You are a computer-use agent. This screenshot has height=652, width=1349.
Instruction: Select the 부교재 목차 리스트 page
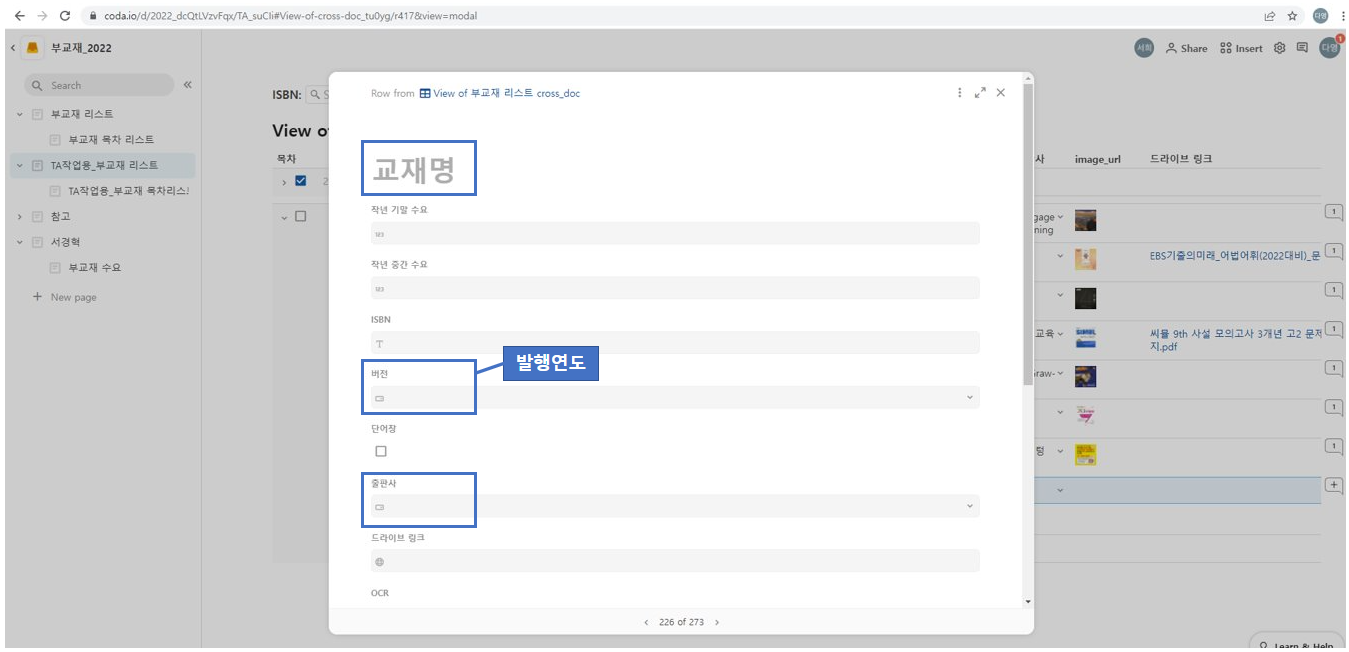[111, 139]
